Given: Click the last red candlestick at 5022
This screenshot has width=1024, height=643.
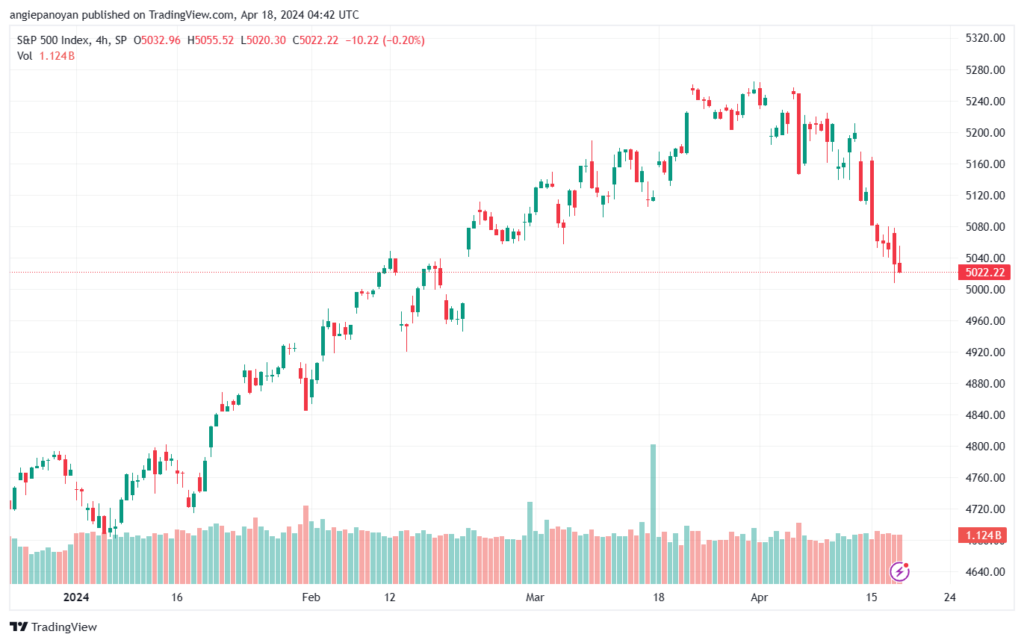Looking at the screenshot, I should 900,267.
